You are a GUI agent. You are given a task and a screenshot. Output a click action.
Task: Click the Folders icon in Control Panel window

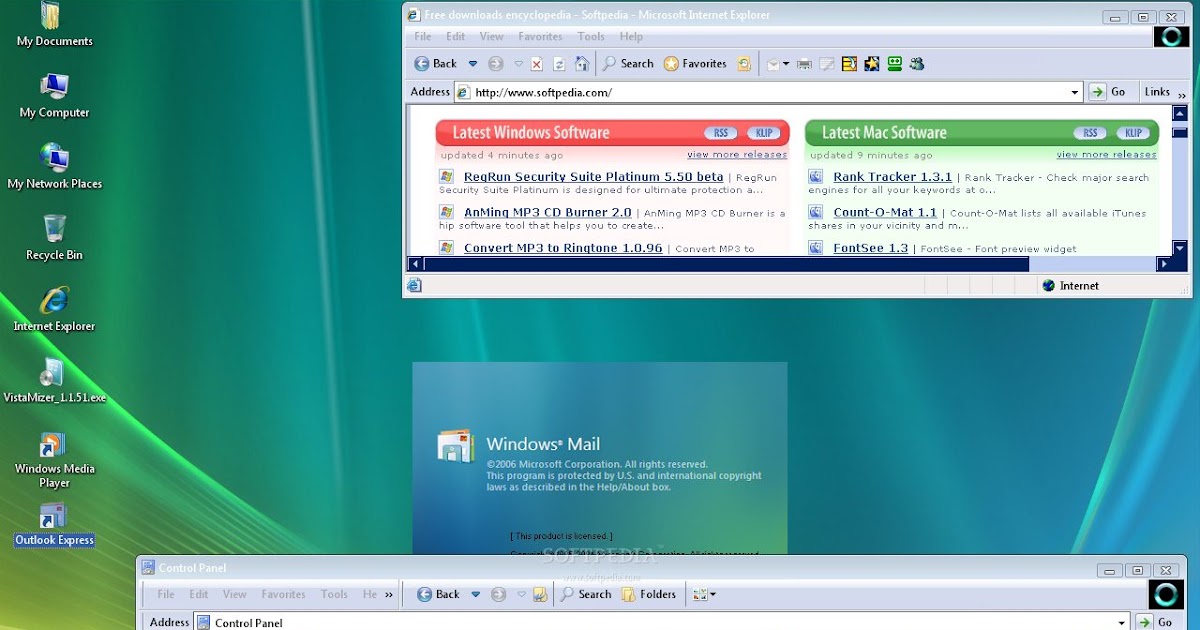649,594
